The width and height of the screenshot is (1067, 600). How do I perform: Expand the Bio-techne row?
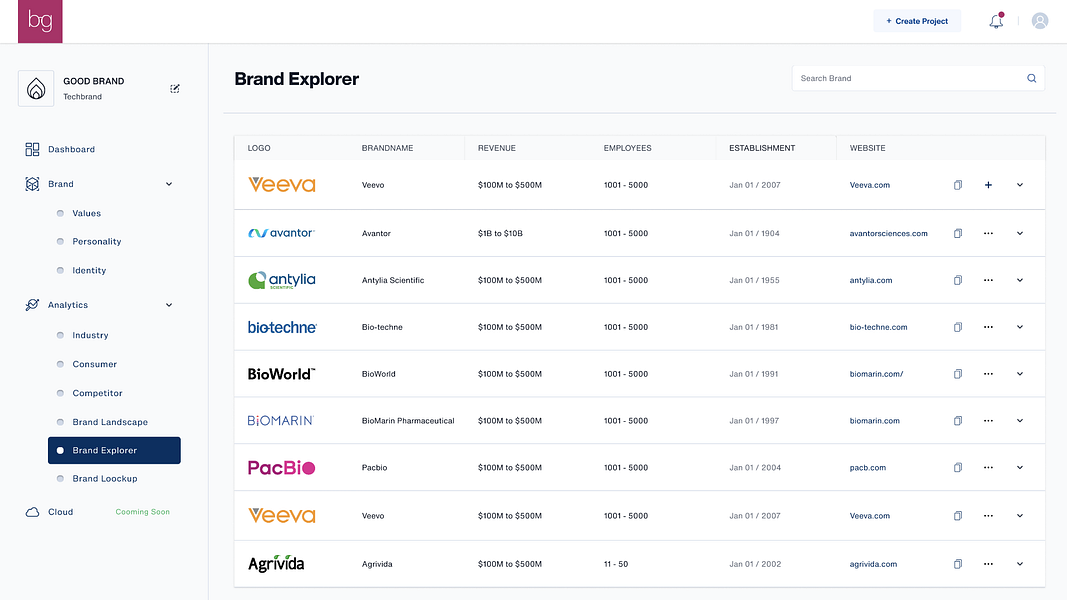1019,327
